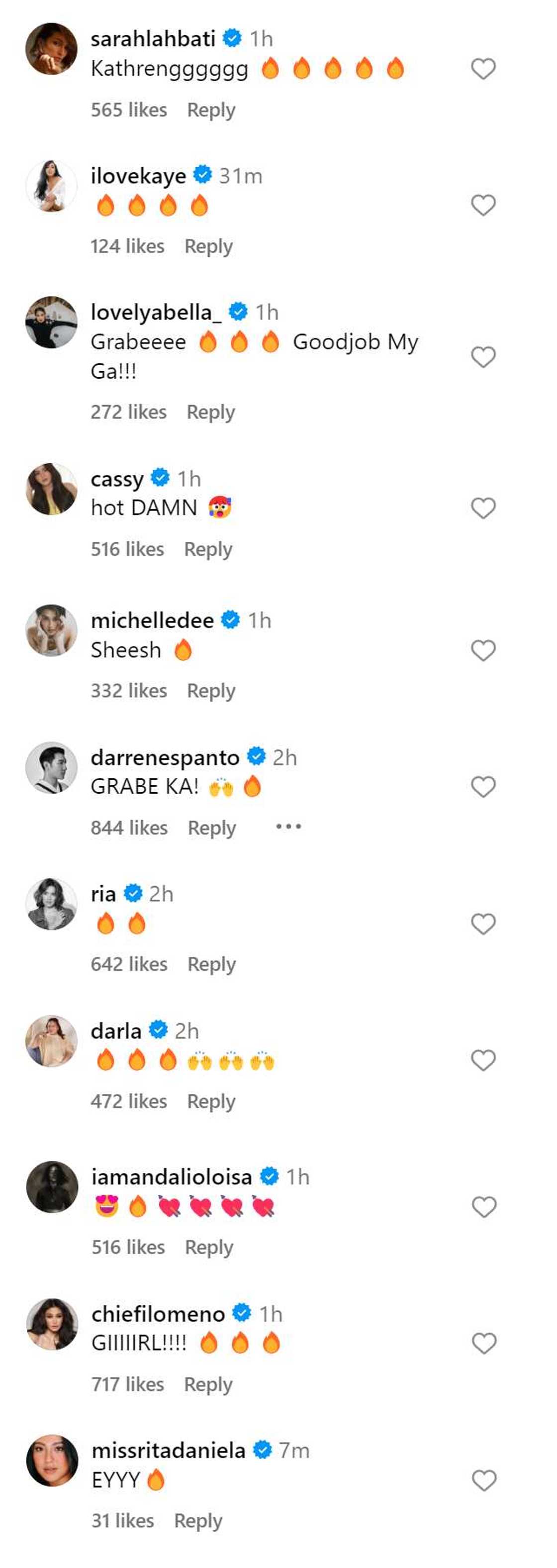Open chiefilomeno's profile picture
The image size is (557, 1568).
[x=52, y=1323]
